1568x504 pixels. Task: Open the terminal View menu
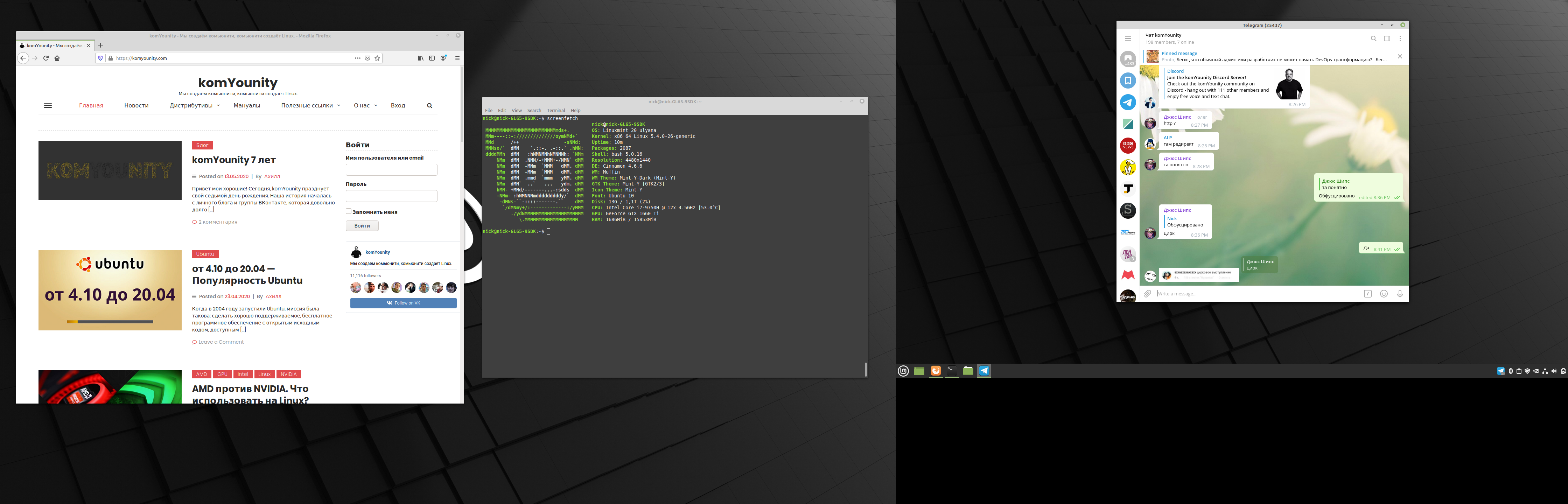tap(517, 111)
